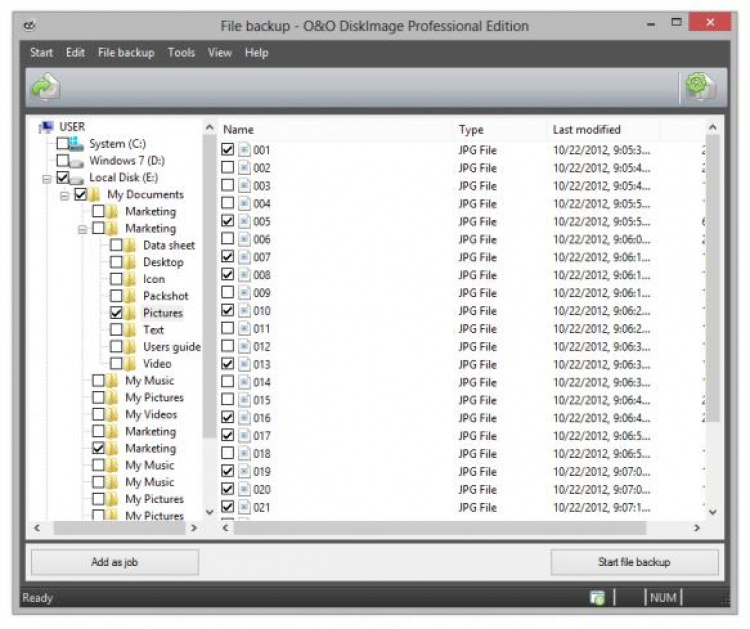The image size is (750, 629).
Task: Uncheck the Pictures folder checkbox
Action: tap(116, 313)
